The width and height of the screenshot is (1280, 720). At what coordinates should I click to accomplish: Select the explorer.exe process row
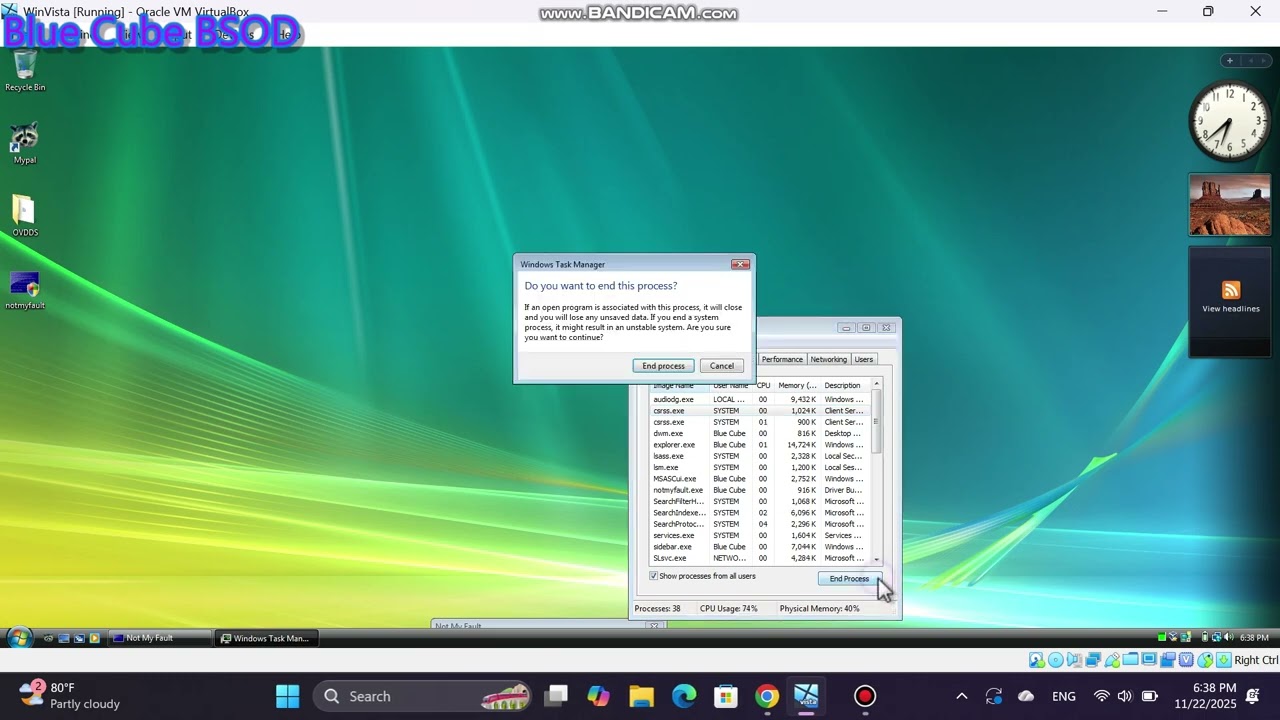760,445
